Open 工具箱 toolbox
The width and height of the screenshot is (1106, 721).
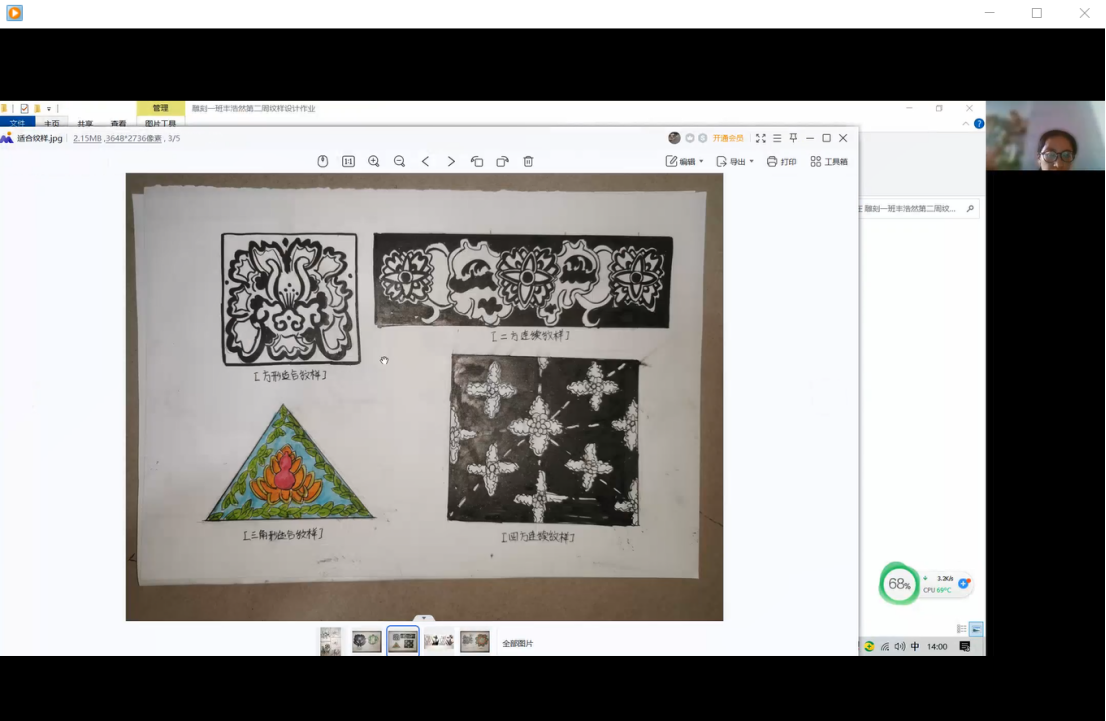(x=829, y=161)
